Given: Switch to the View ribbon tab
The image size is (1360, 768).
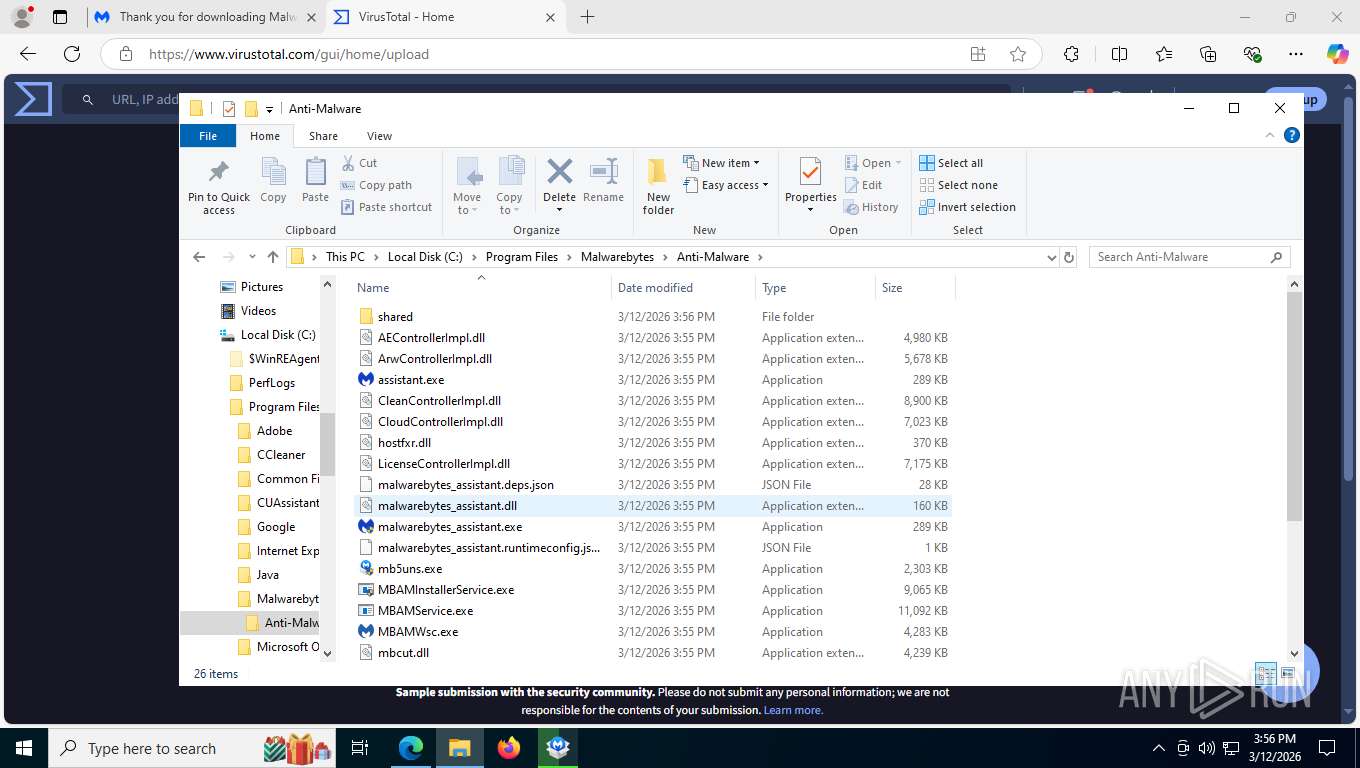Looking at the screenshot, I should (x=379, y=136).
